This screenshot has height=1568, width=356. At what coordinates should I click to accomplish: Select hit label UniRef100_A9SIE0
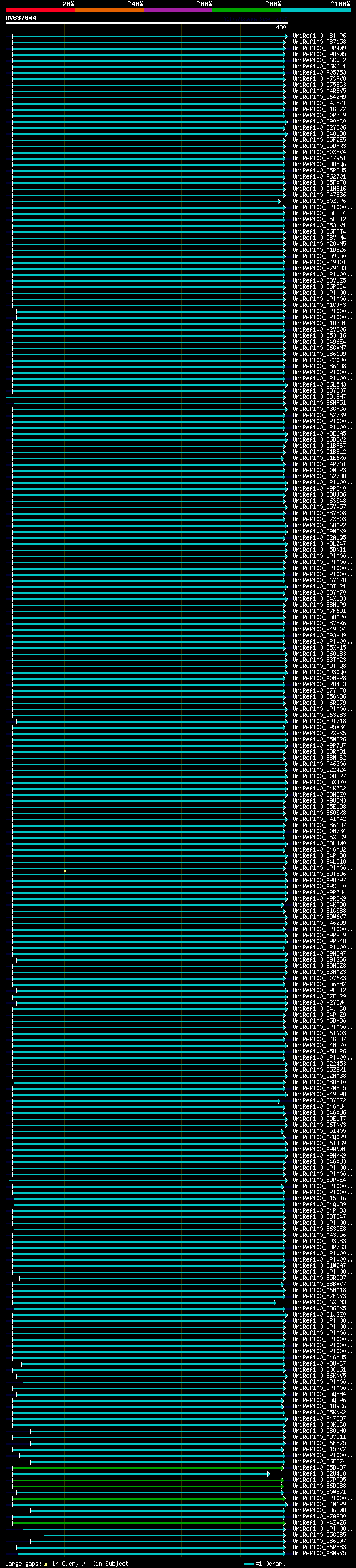coord(319,886)
